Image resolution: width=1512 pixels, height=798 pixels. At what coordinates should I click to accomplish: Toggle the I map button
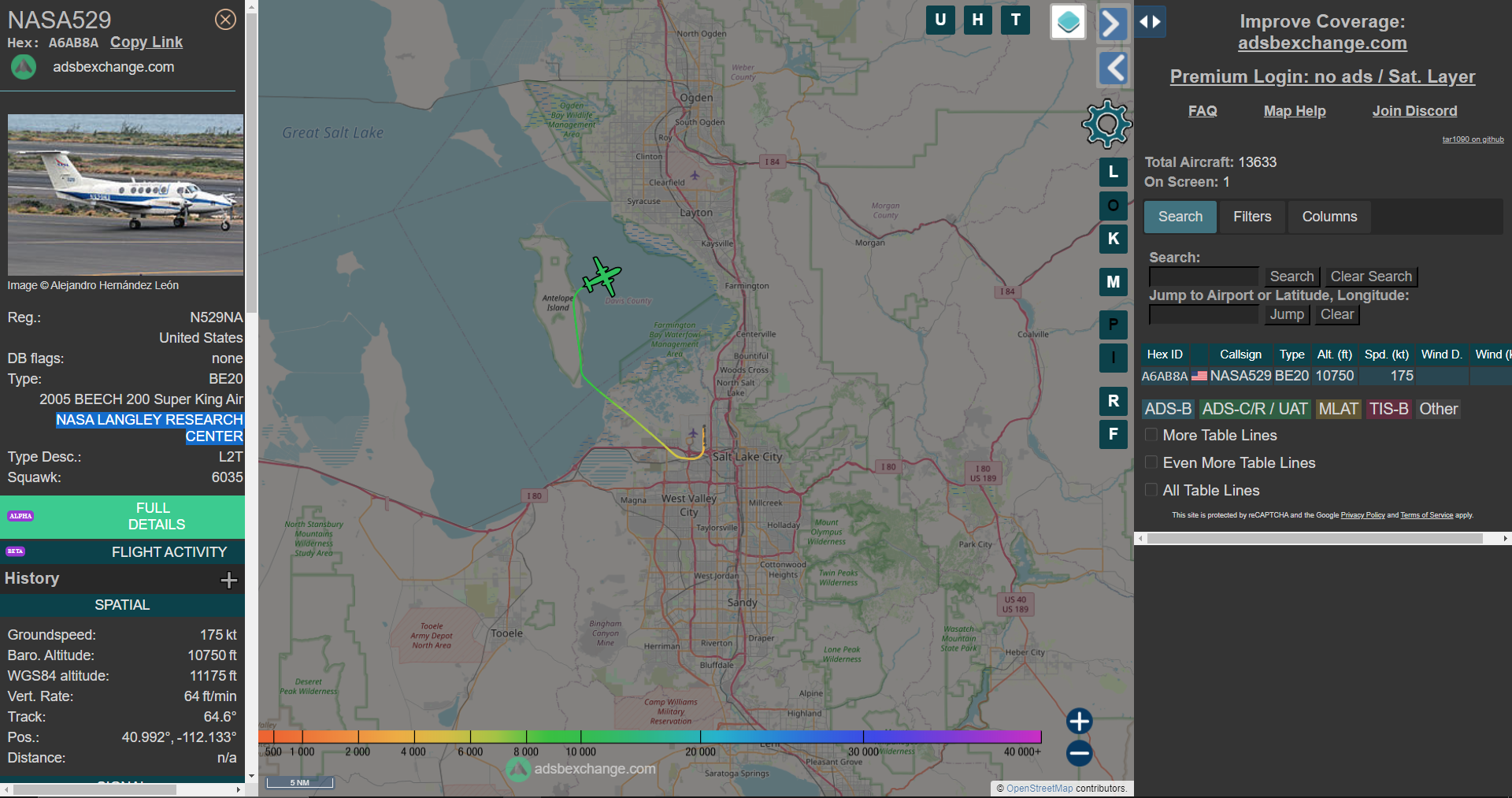pos(1114,358)
